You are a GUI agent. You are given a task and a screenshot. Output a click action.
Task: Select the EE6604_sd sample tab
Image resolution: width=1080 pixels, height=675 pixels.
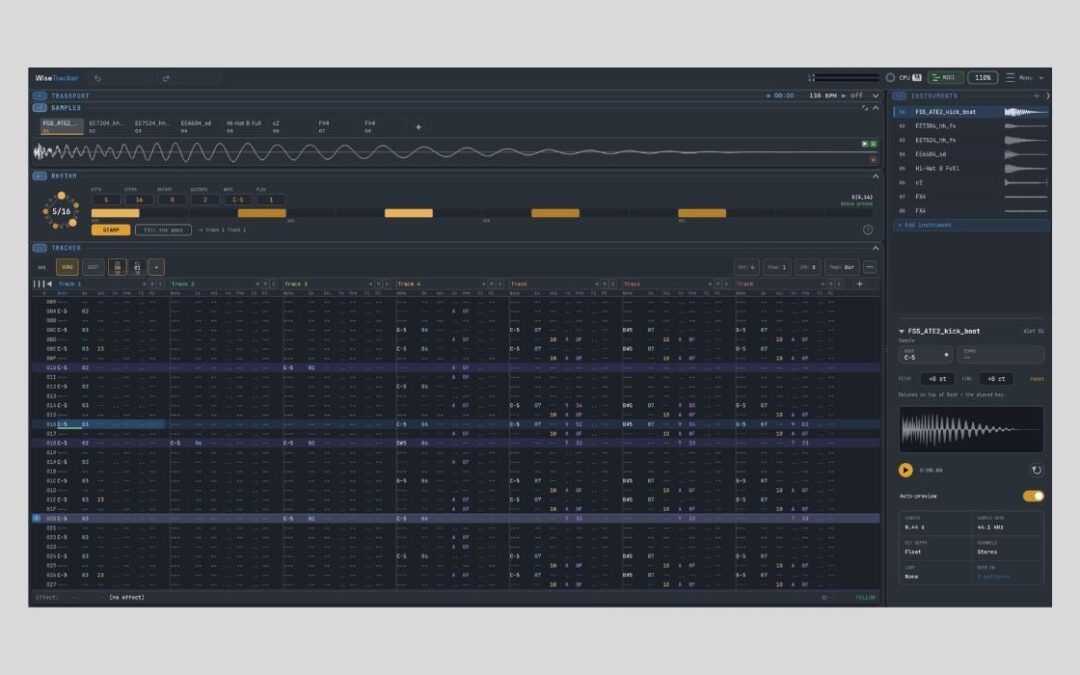(x=197, y=126)
